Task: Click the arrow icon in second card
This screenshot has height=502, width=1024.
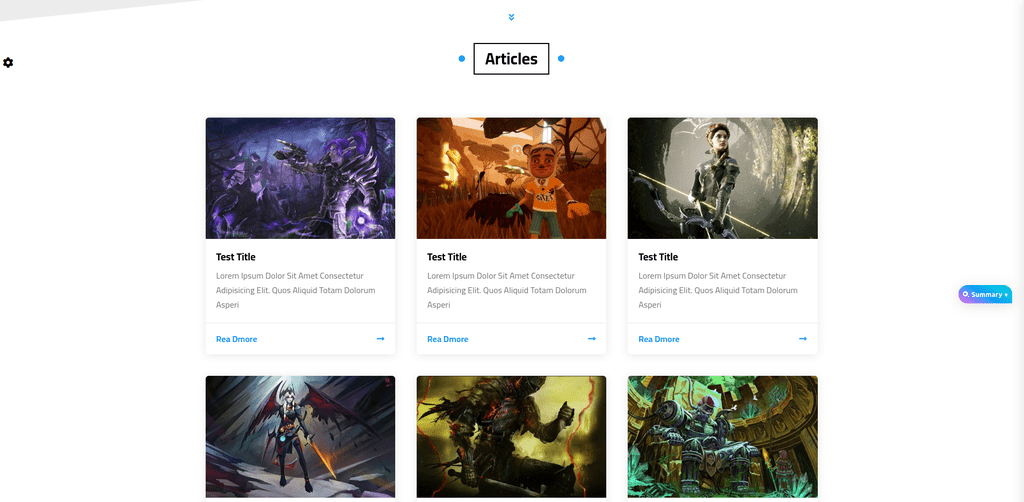Action: [592, 339]
